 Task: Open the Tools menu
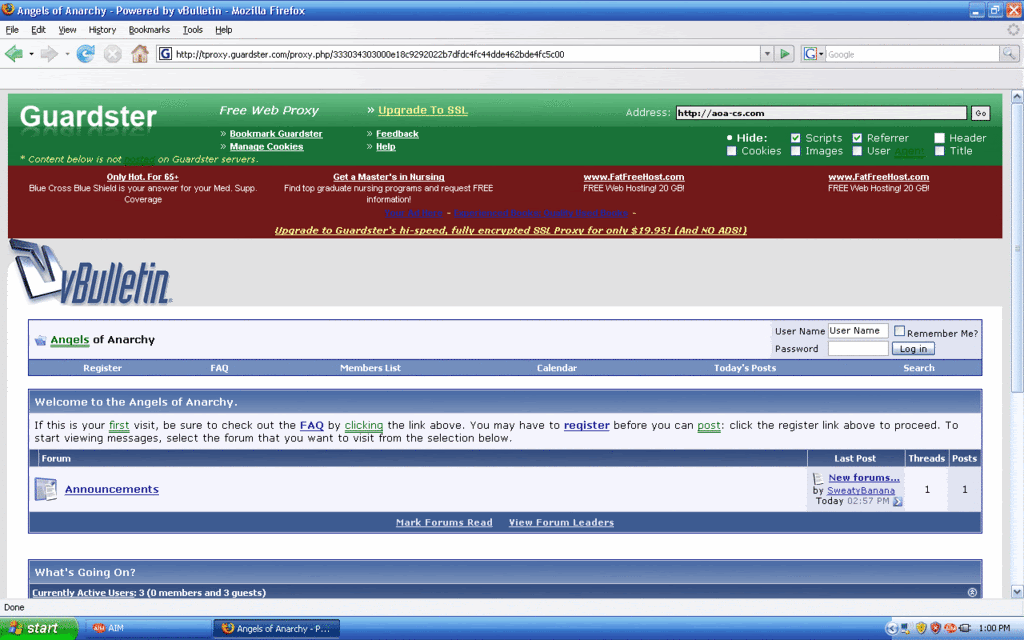(x=192, y=30)
